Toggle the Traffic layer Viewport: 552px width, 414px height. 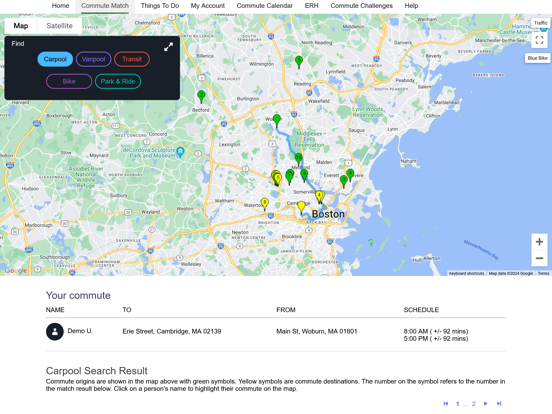pos(540,23)
